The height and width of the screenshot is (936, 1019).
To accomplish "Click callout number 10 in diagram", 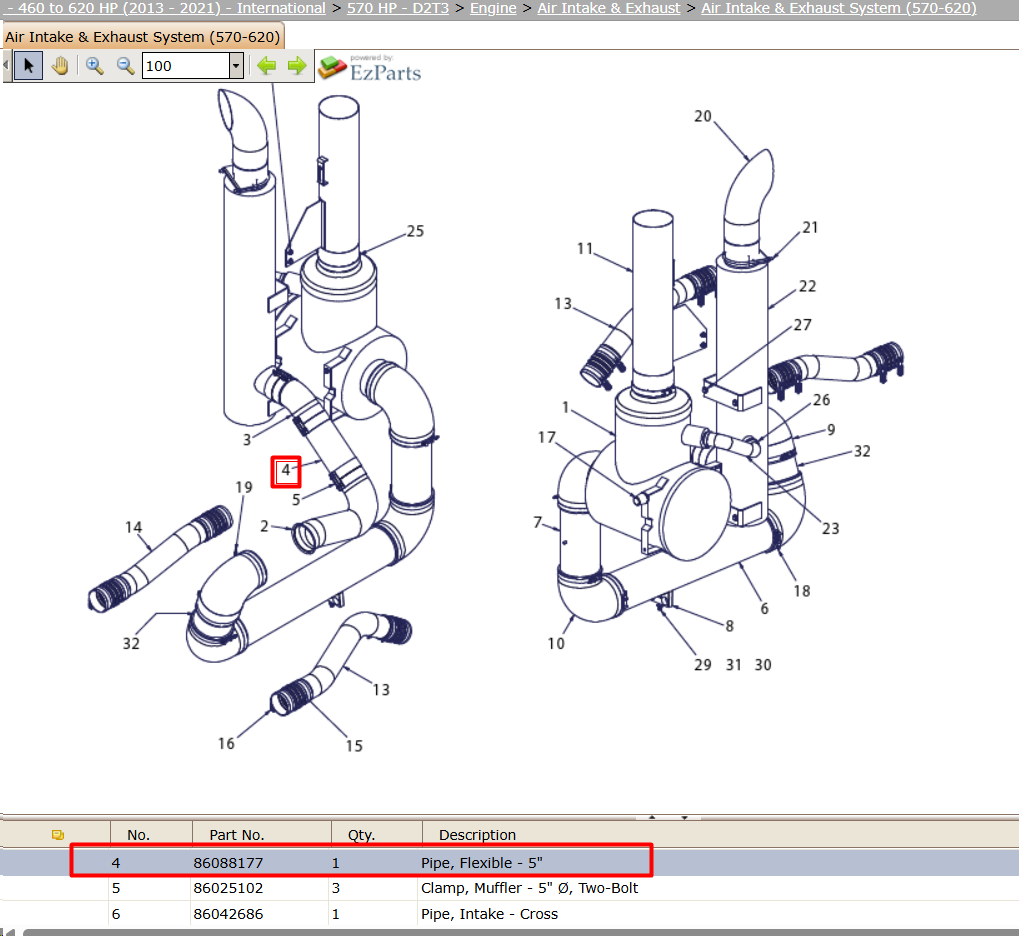I will pos(556,644).
